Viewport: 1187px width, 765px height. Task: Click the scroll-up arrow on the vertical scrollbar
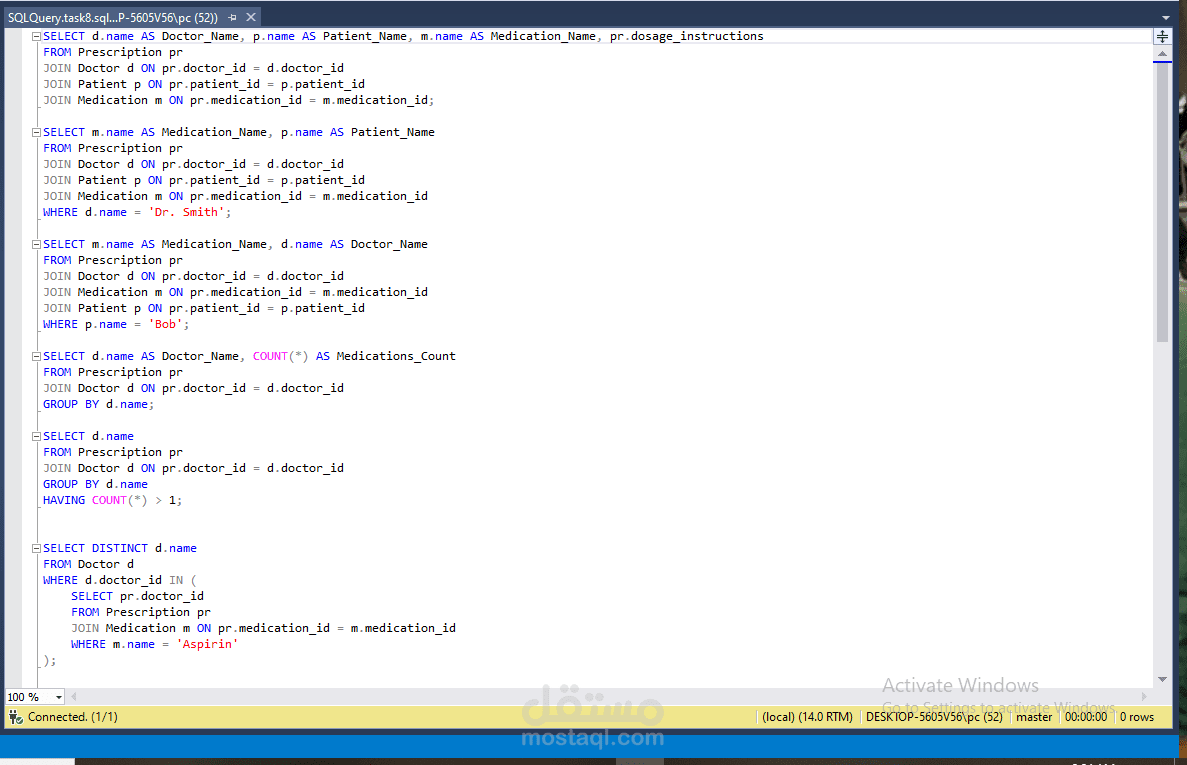coord(1161,55)
